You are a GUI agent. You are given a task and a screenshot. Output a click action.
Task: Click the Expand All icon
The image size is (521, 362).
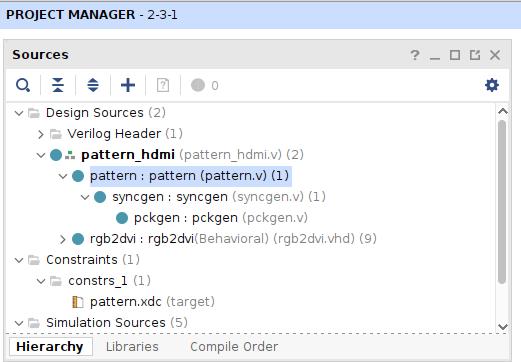click(93, 85)
